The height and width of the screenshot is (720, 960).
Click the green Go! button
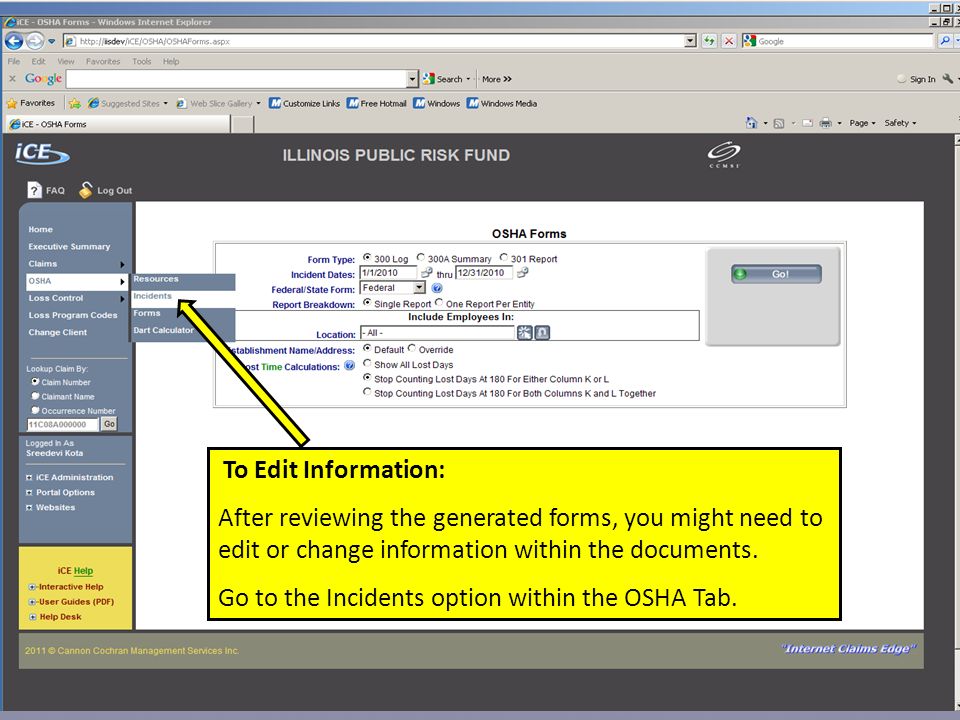click(x=776, y=274)
